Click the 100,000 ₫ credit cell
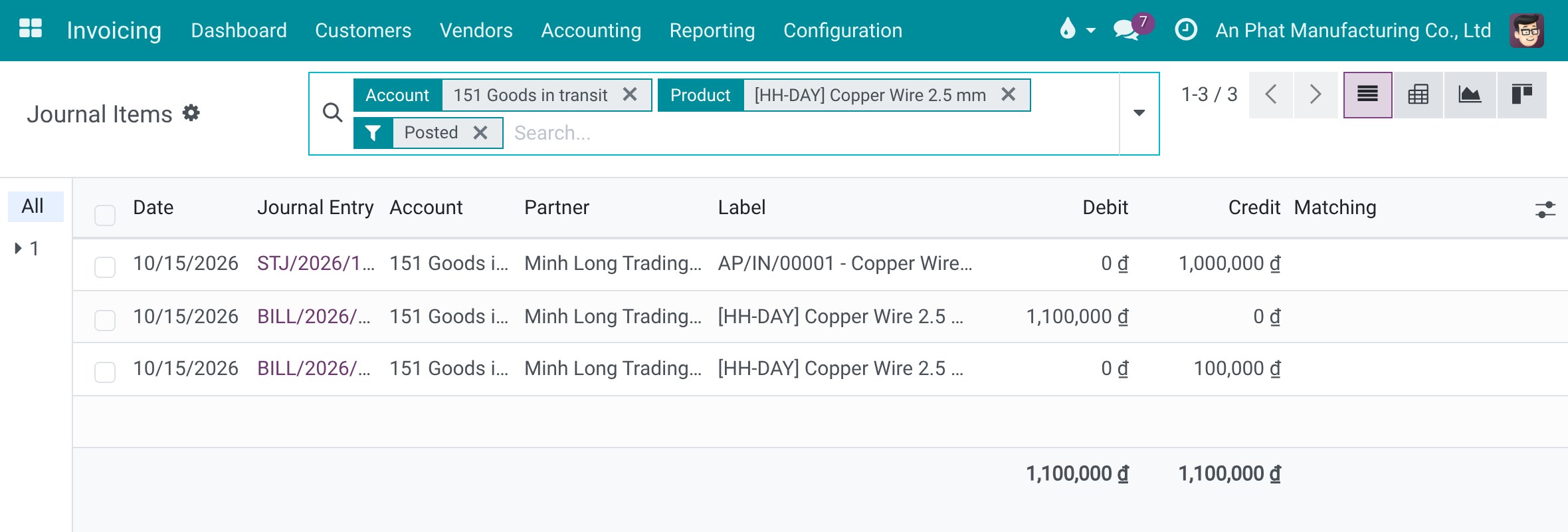This screenshot has width=1568, height=532. click(1237, 368)
